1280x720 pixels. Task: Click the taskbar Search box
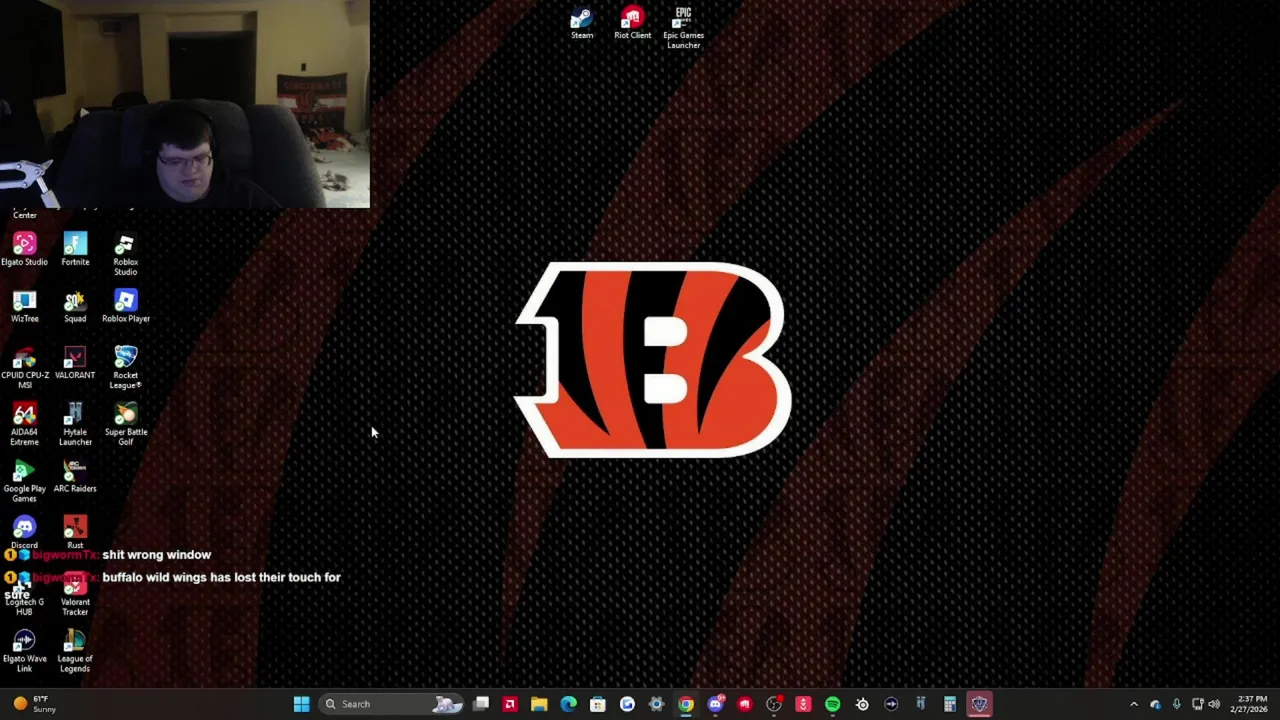click(392, 704)
